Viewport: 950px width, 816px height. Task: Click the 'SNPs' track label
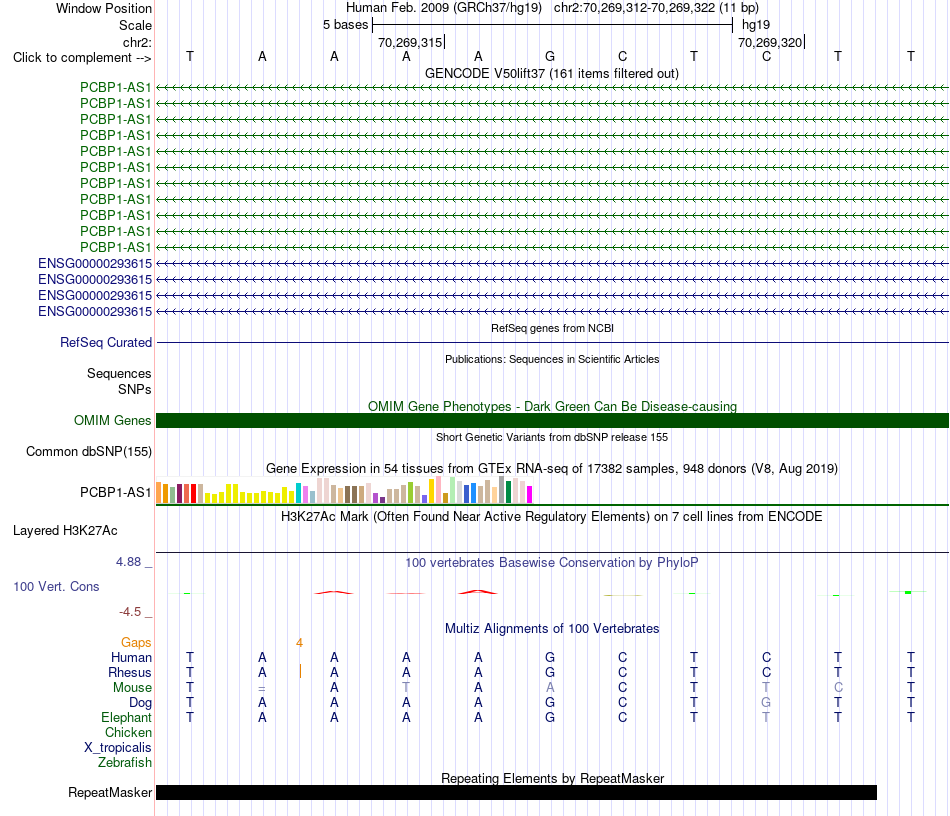(135, 390)
